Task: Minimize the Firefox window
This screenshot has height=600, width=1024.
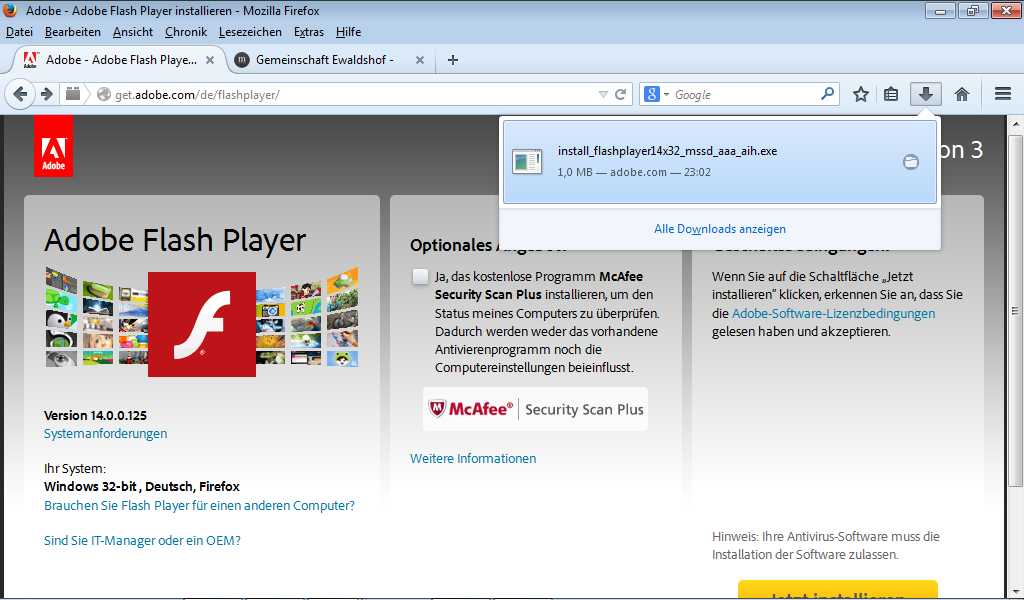Action: pos(940,10)
